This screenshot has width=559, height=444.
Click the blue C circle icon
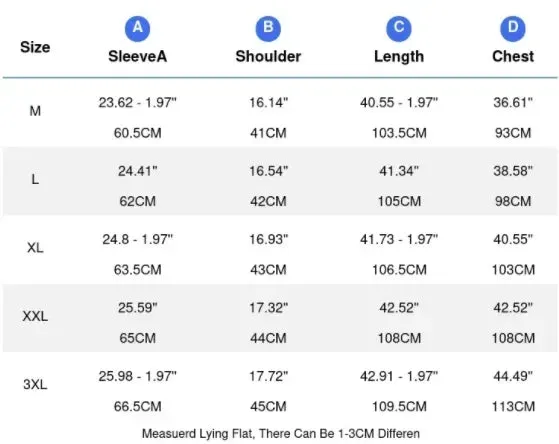point(399,28)
